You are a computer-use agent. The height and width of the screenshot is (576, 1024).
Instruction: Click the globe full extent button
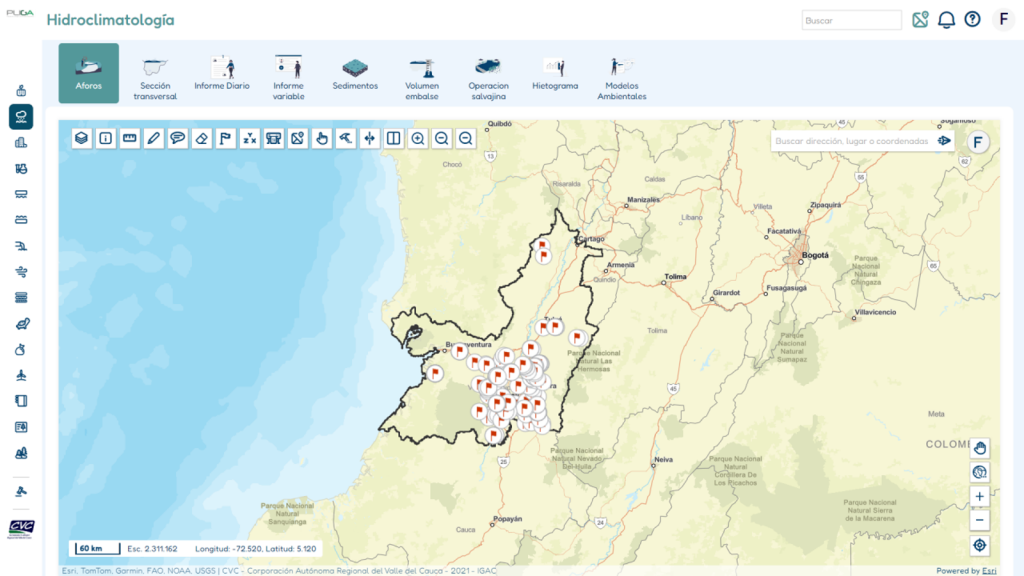click(x=980, y=472)
